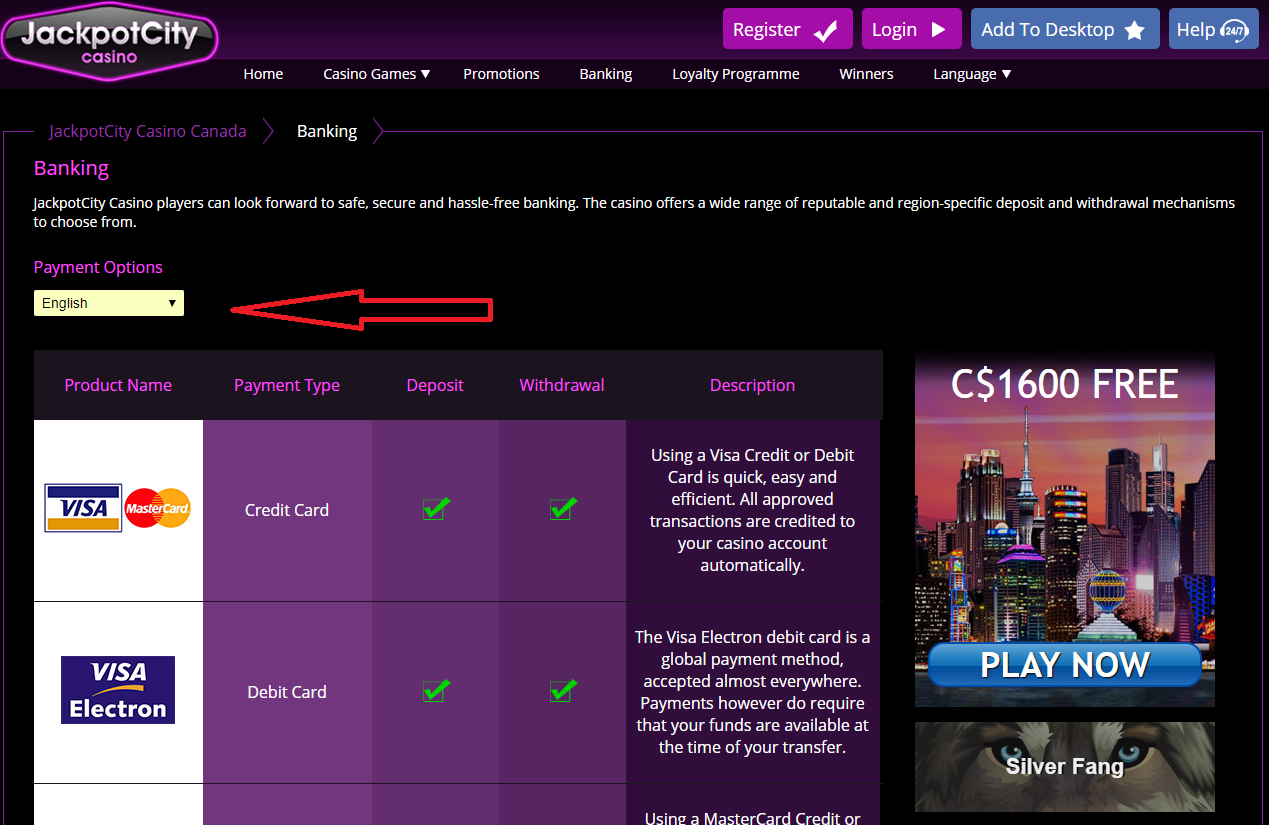Open the Silver Fang game thumbnail
Image resolution: width=1269 pixels, height=825 pixels.
[1065, 766]
